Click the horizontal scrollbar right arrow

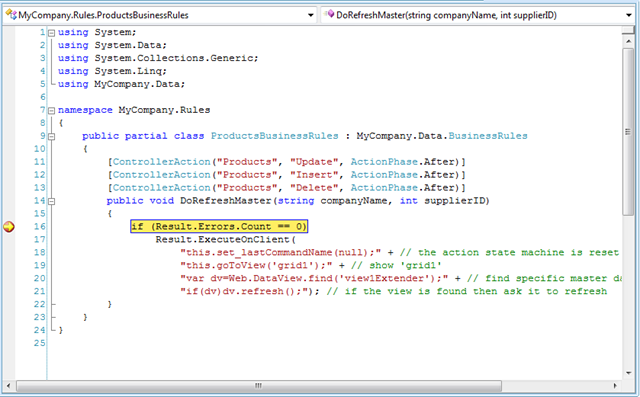tap(616, 386)
